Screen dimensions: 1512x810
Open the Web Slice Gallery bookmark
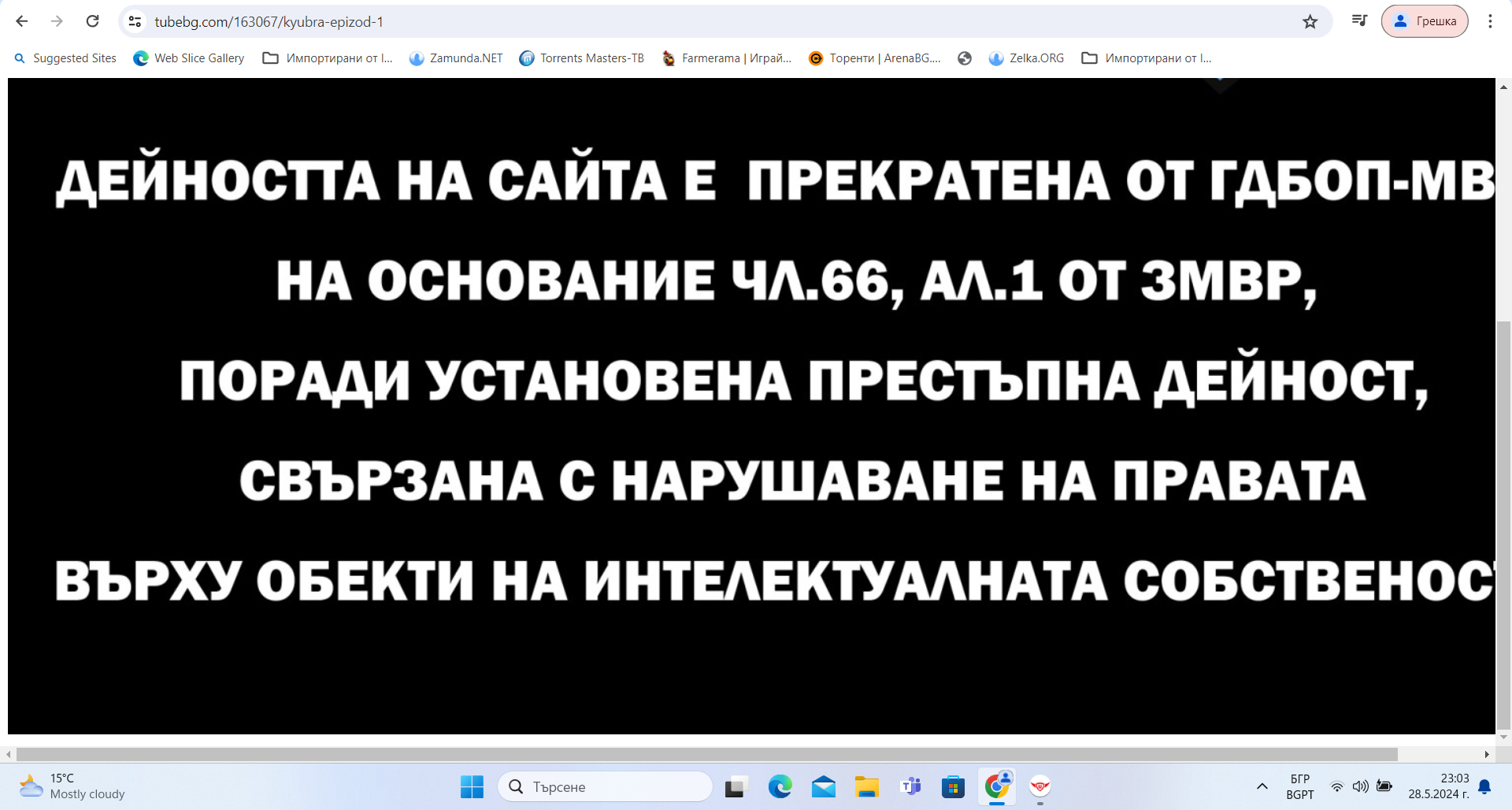[189, 58]
